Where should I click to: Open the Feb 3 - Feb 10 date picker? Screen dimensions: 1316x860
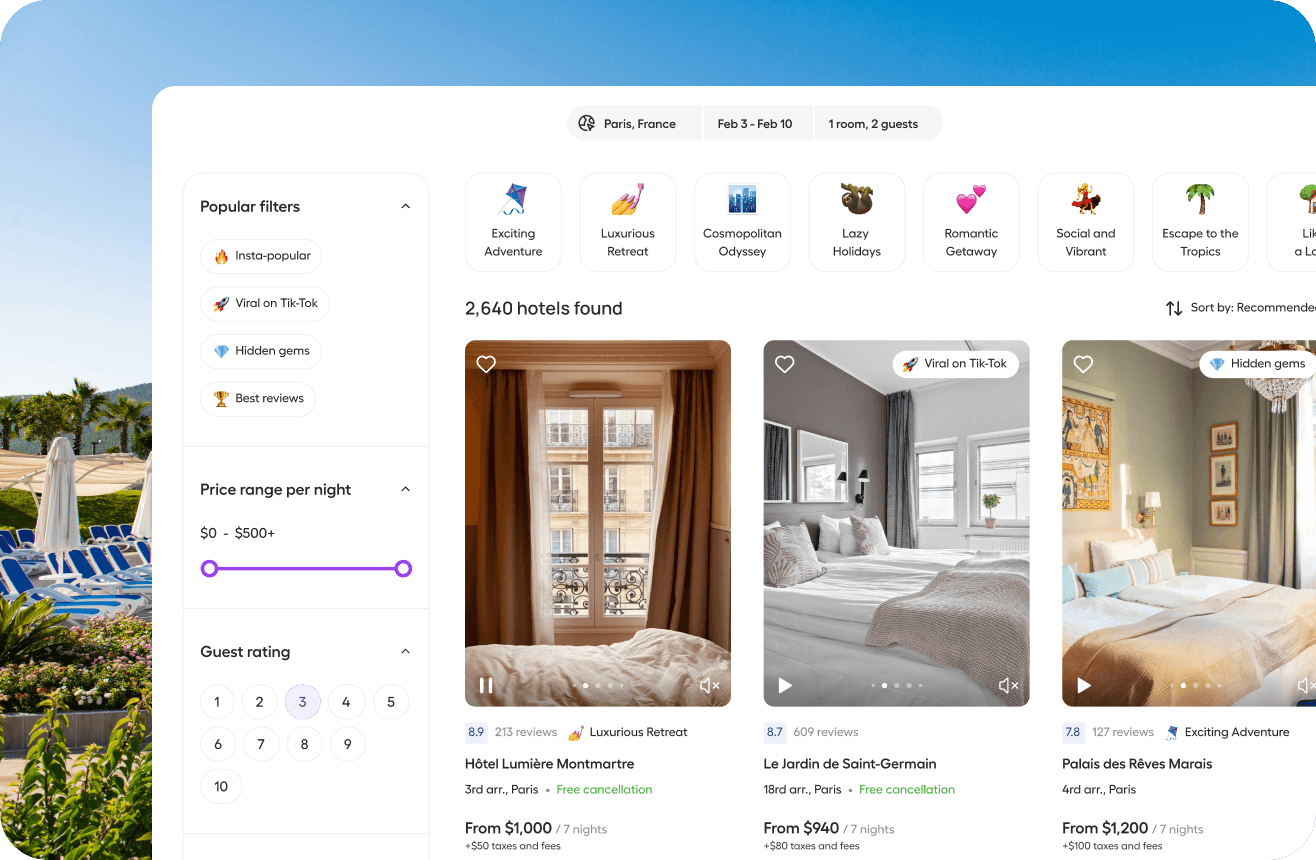(x=755, y=124)
